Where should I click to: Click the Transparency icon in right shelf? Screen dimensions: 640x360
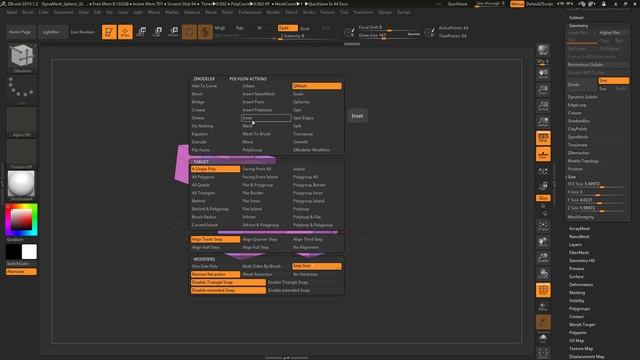coord(543,306)
